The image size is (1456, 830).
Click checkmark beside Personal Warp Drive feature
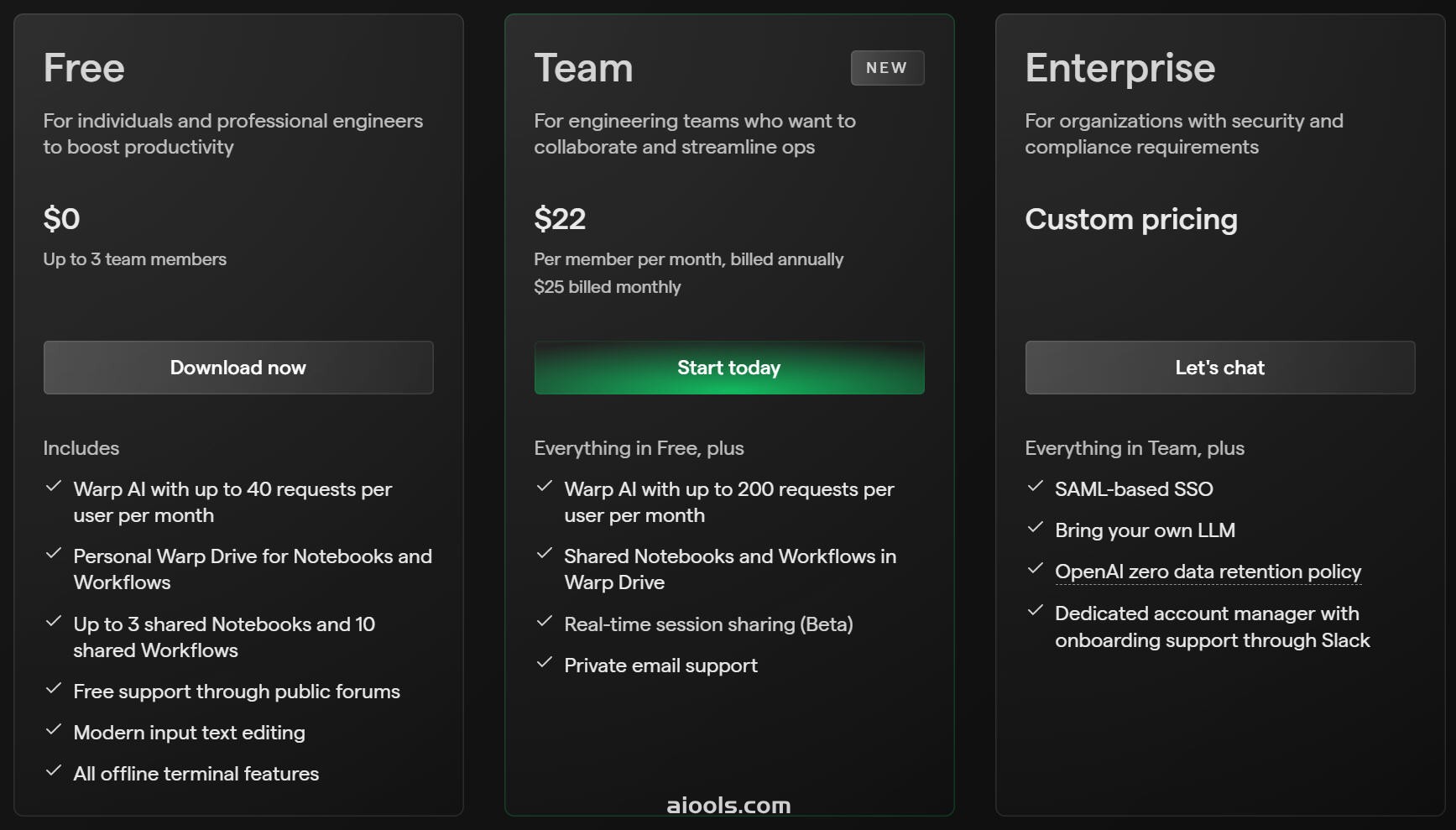(54, 553)
